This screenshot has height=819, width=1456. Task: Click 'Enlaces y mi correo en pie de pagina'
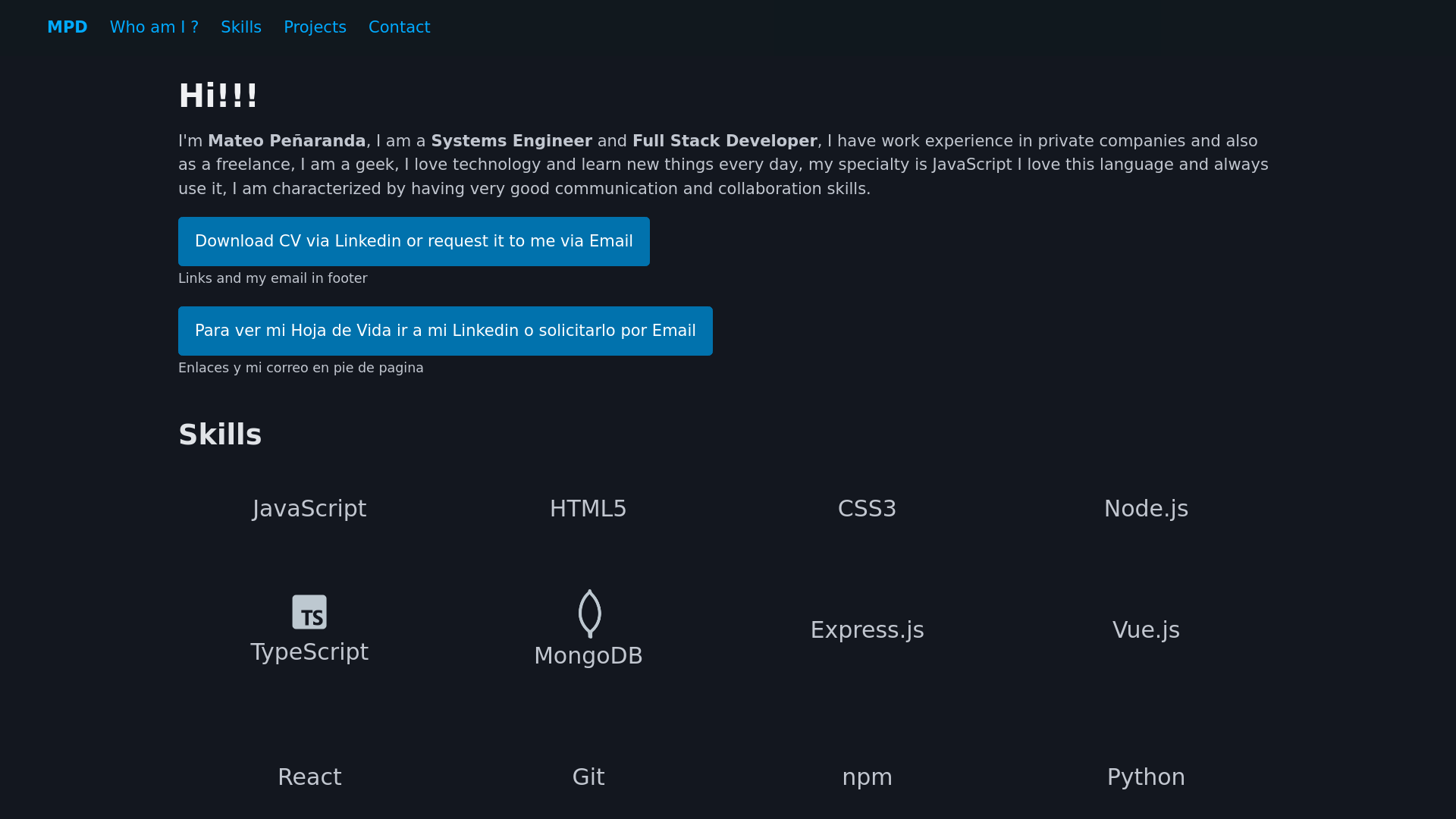[x=301, y=368]
